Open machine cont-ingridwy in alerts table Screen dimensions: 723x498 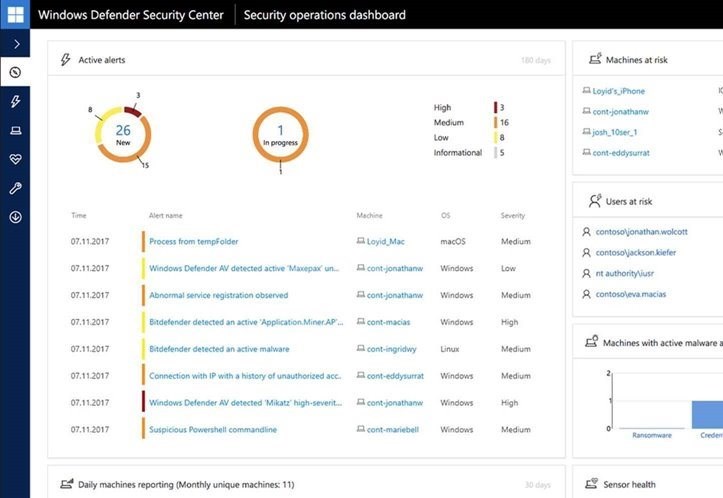coord(391,349)
